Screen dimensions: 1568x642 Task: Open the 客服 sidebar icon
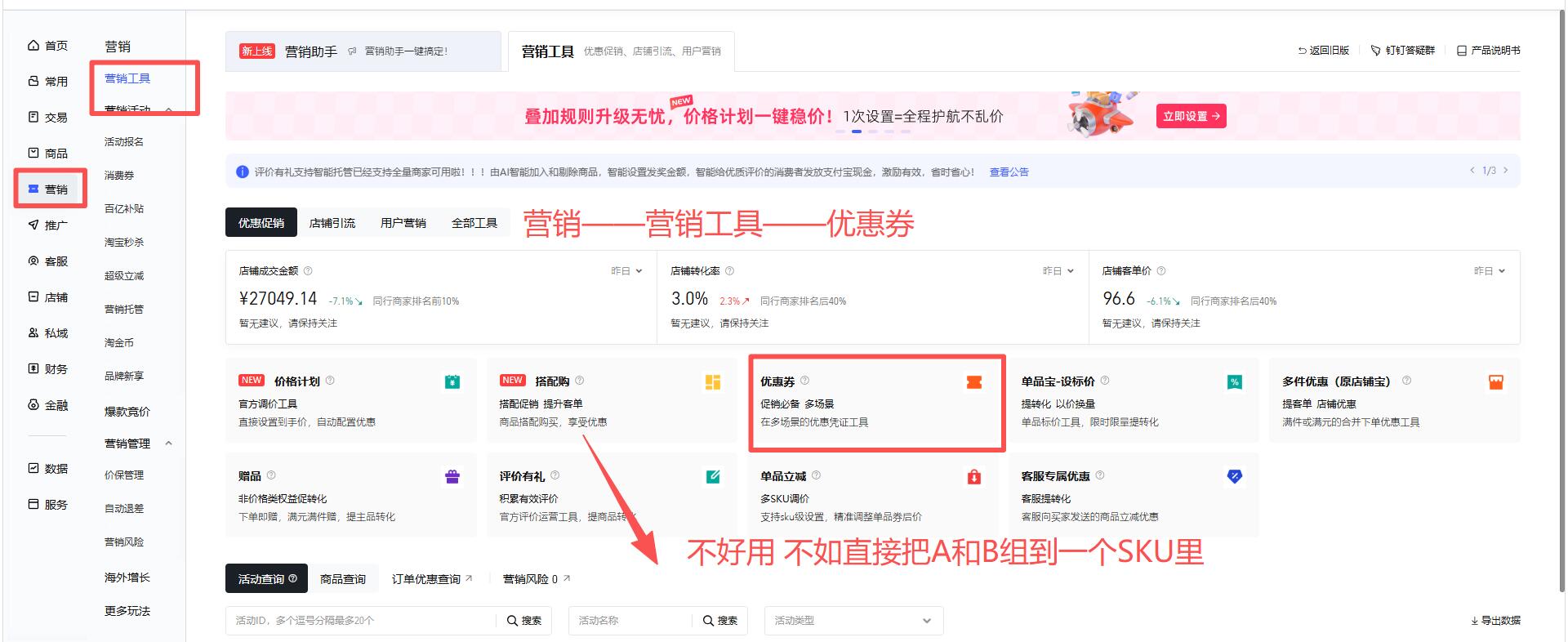click(x=33, y=261)
